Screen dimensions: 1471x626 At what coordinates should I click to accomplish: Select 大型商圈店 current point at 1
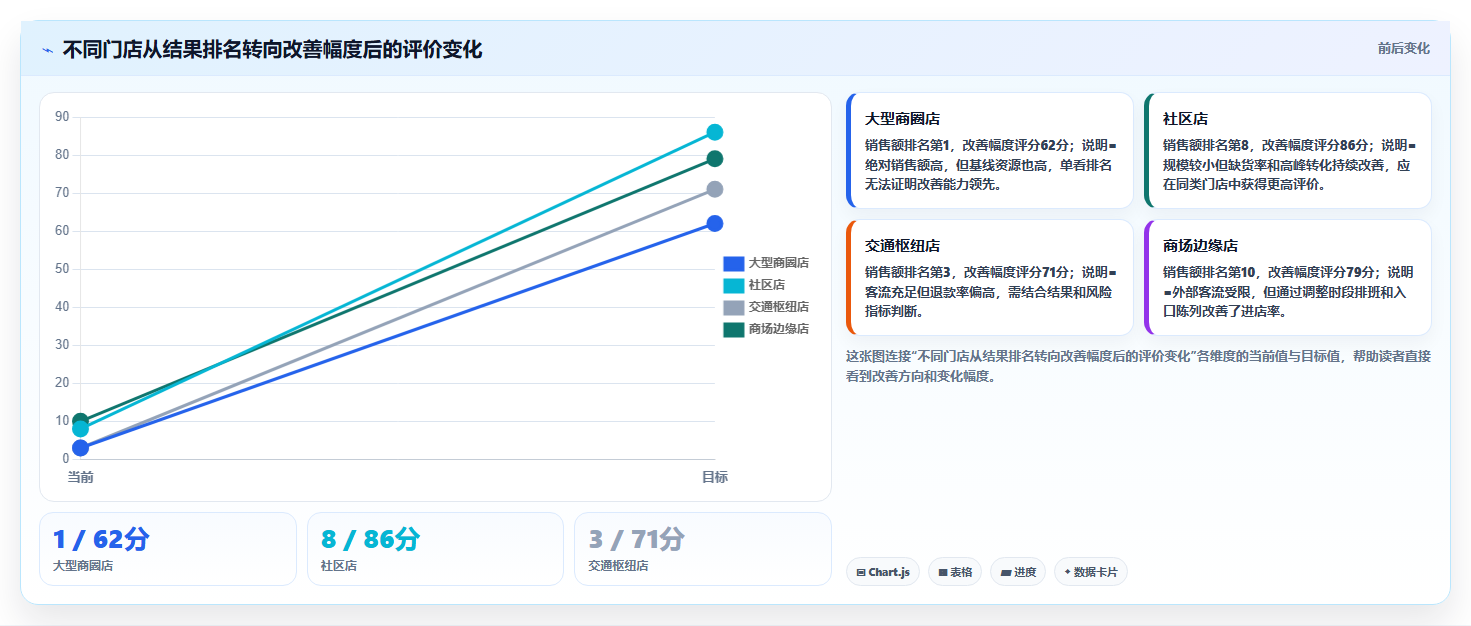point(81,448)
